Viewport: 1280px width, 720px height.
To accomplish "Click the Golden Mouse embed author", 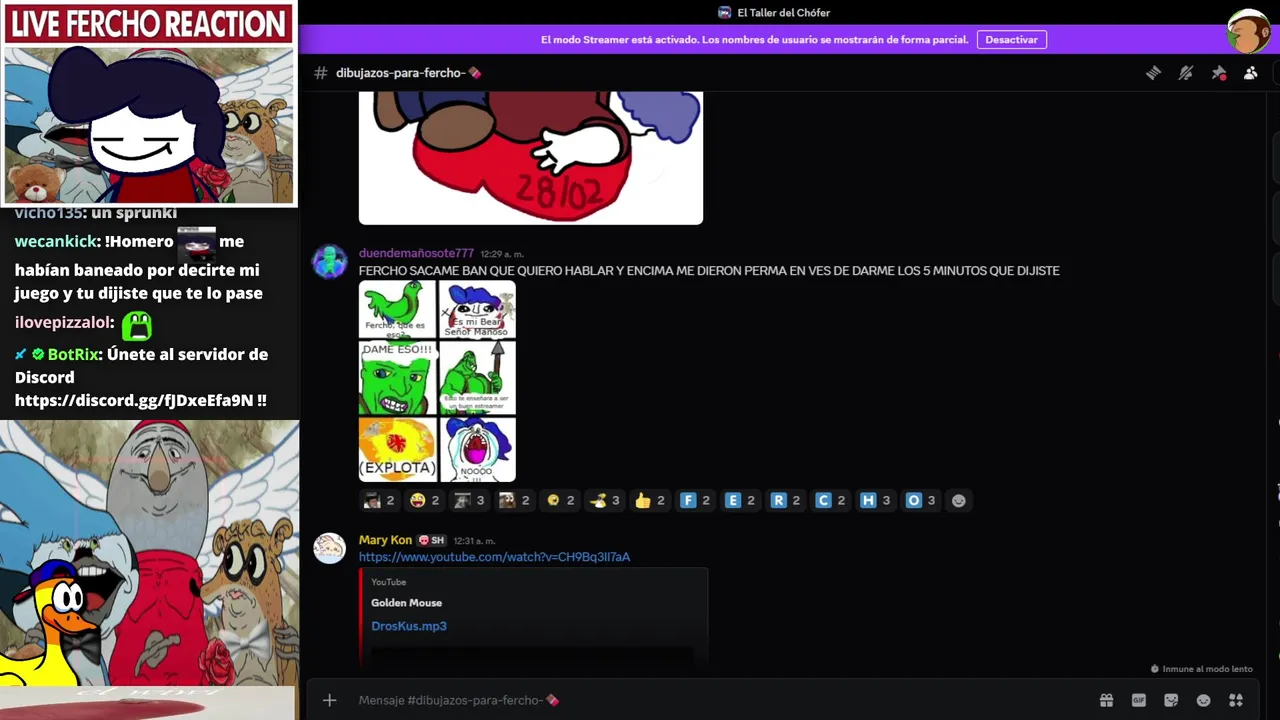I will pos(406,603).
